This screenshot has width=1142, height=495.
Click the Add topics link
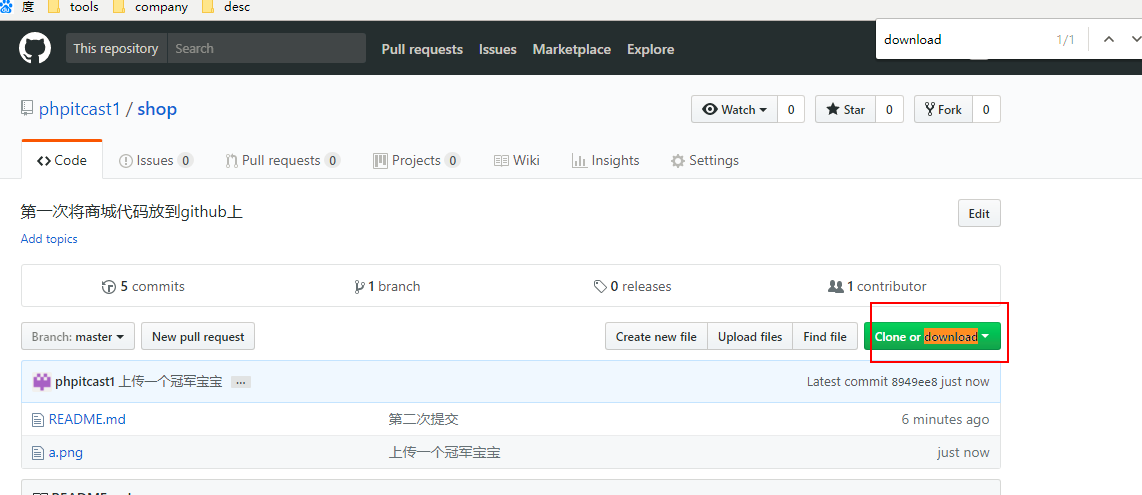(x=49, y=239)
